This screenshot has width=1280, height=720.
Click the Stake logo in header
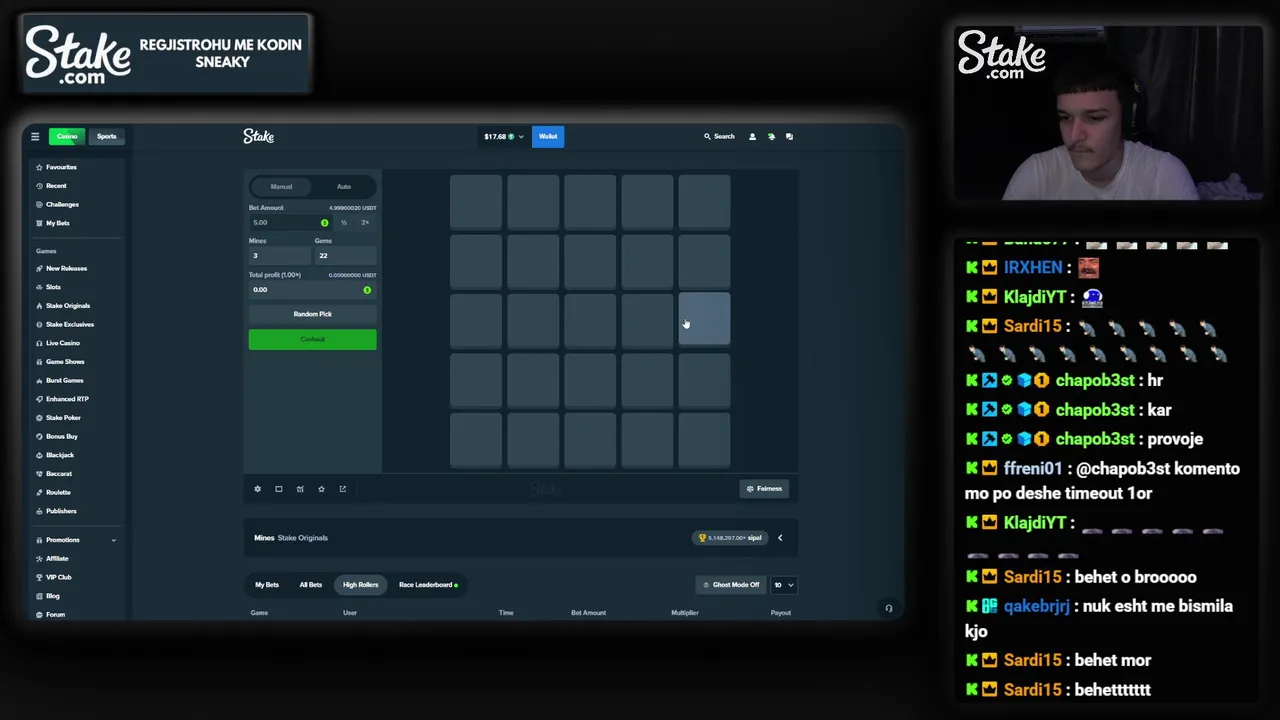[258, 136]
